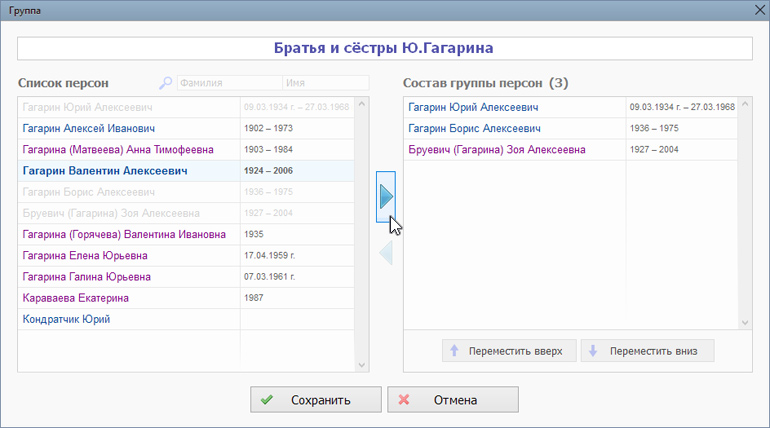Close the Группа dialog window
The height and width of the screenshot is (428, 770).
[760, 10]
